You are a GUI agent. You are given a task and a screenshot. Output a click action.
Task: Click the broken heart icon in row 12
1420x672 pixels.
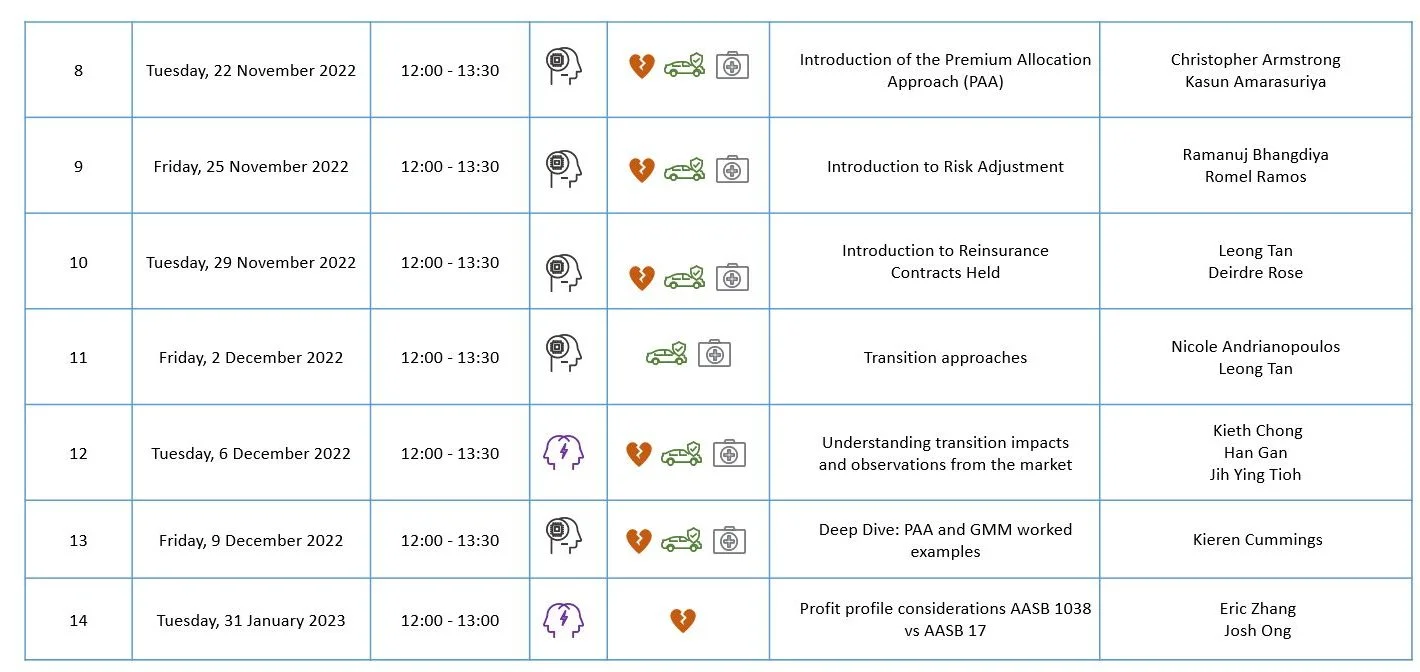(639, 454)
